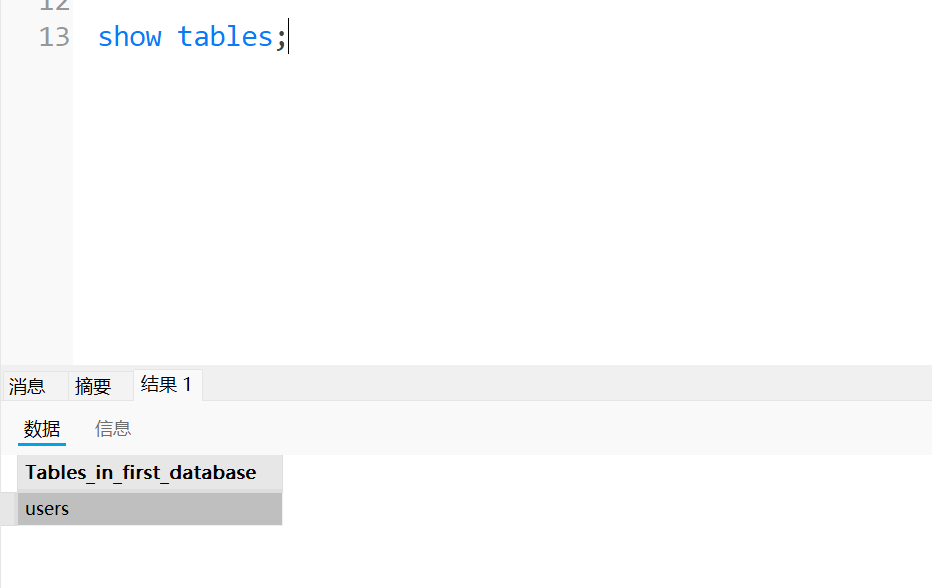Click blank area right of 信息 sub-tab
This screenshot has width=932, height=588.
[500, 429]
